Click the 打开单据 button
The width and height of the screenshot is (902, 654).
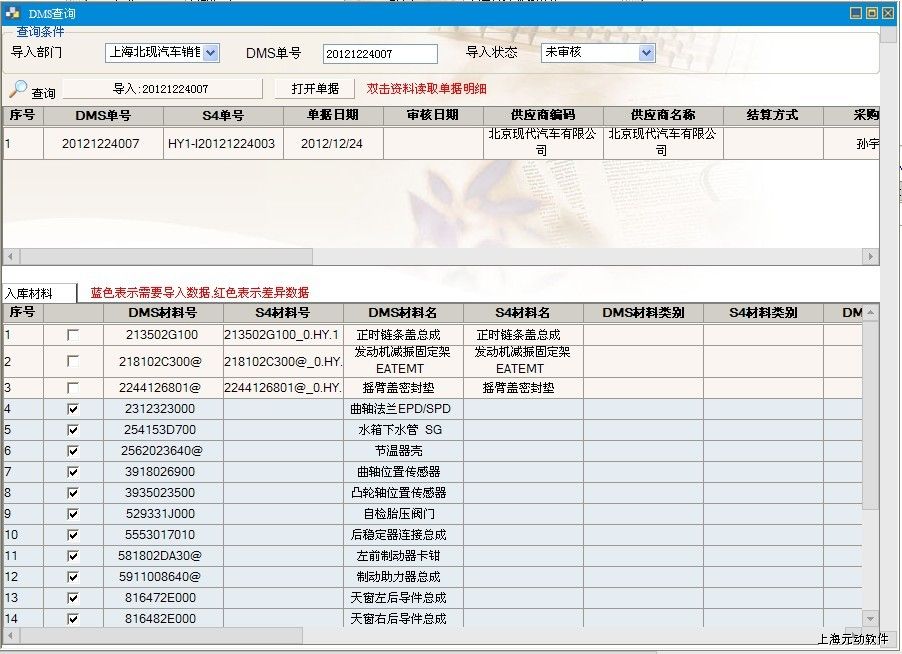tap(315, 89)
